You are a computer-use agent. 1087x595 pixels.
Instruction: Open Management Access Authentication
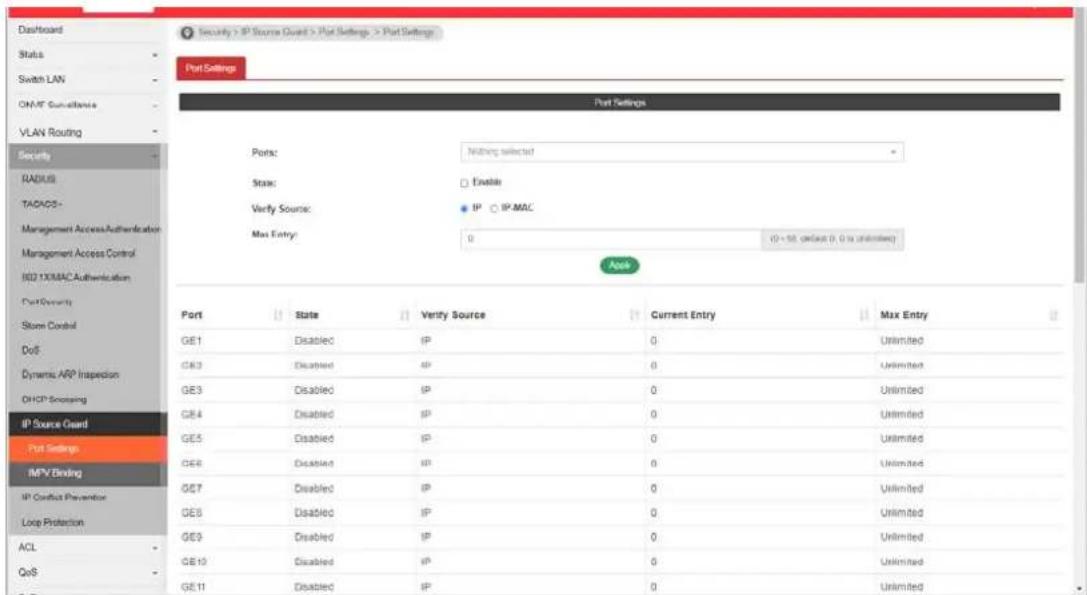[91, 229]
